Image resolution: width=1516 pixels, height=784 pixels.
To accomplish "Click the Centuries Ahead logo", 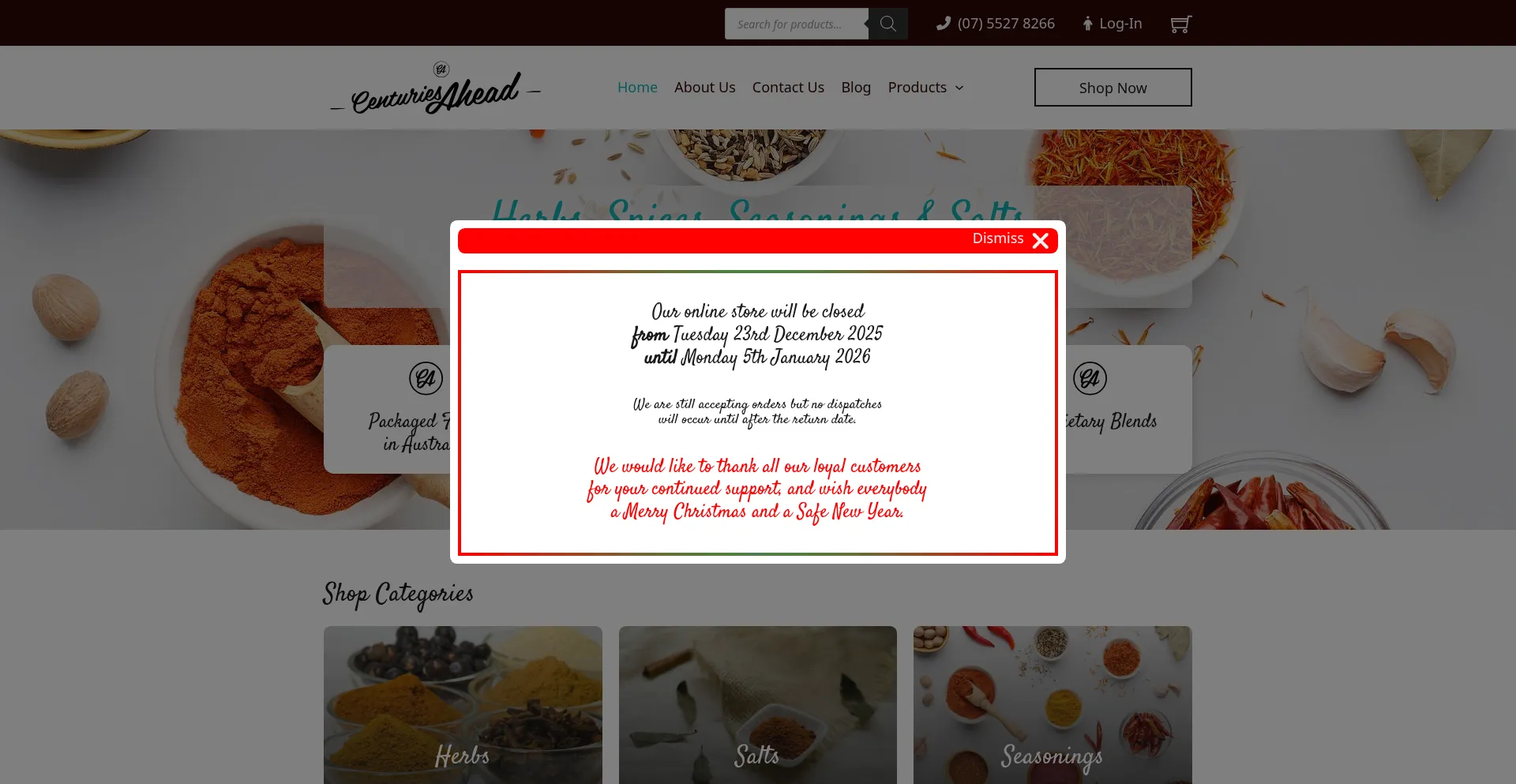I will (435, 88).
